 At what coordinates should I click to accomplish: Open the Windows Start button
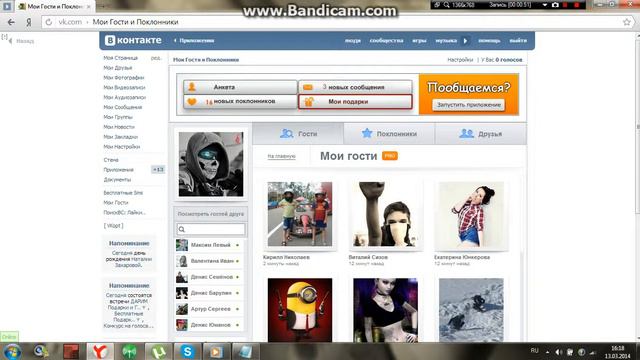coord(12,352)
